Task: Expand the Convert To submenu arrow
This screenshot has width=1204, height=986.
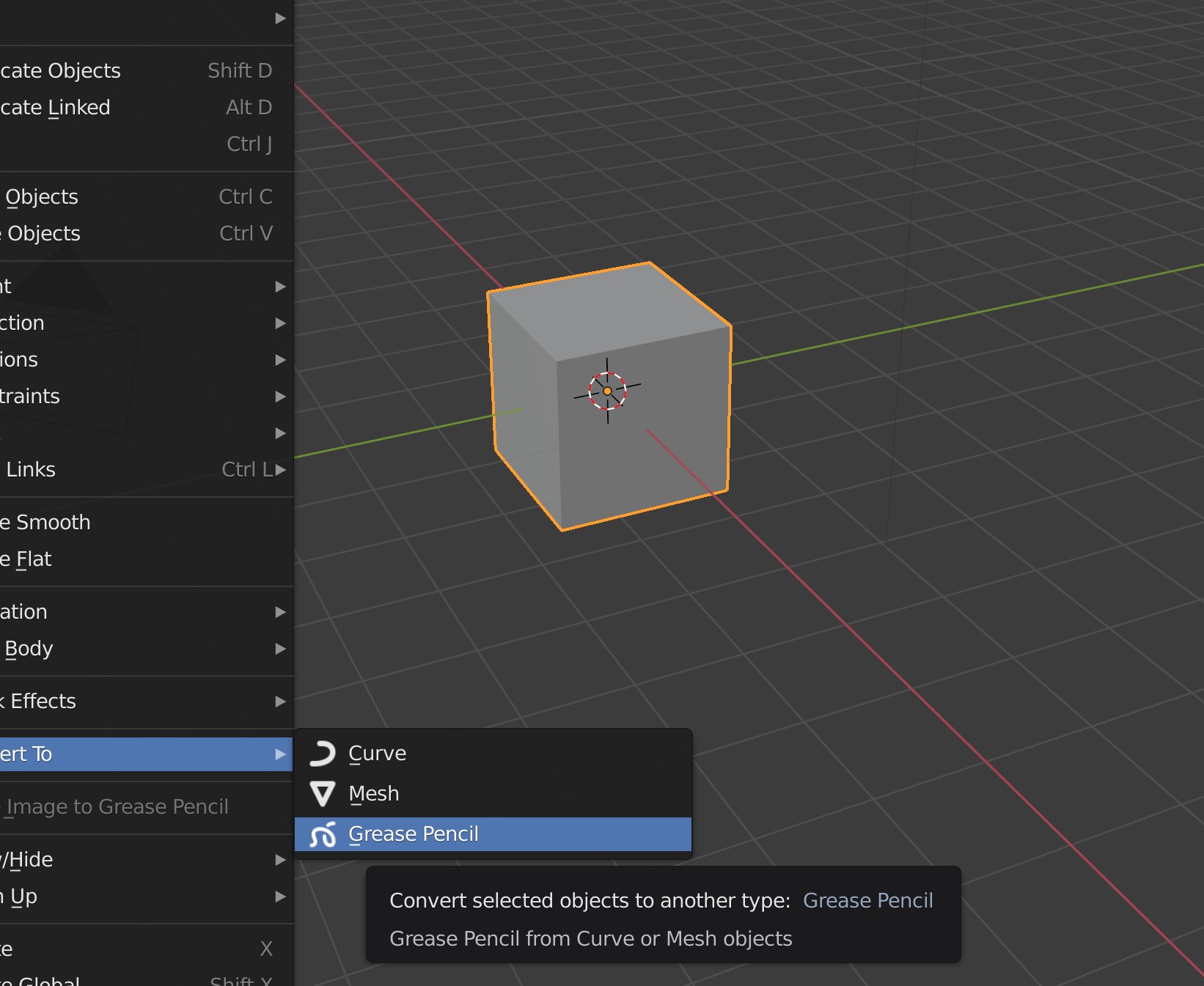Action: (279, 754)
